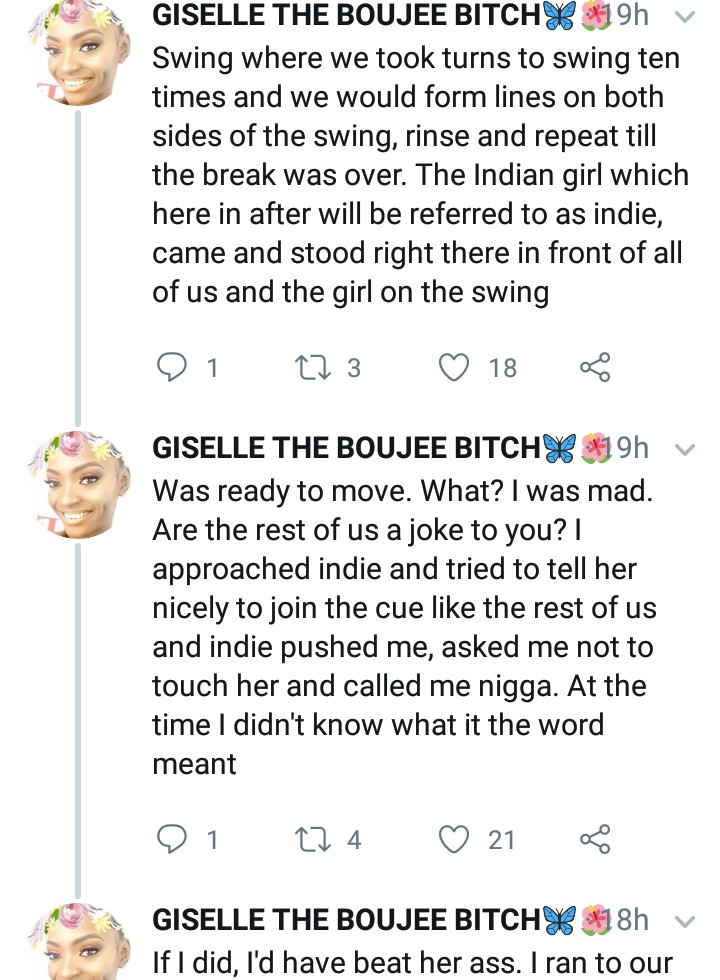Reply to the "Swing where we took turns" tweet

174,368
